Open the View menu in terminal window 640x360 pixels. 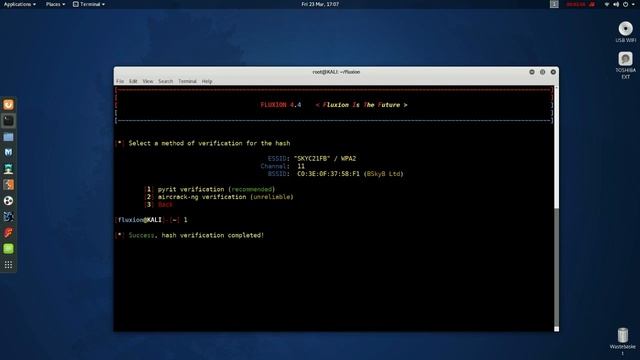pos(148,81)
